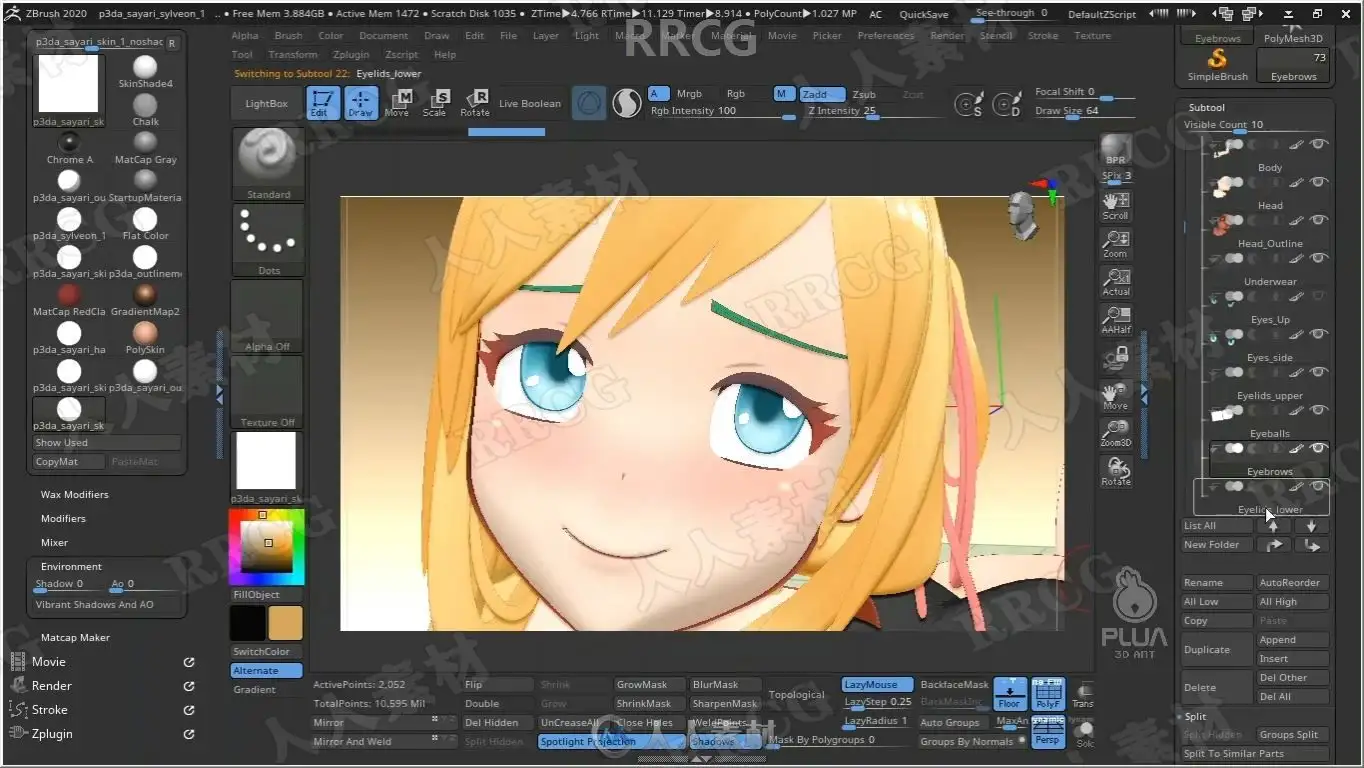Open the Zplugin menu
Image resolution: width=1364 pixels, height=768 pixels.
click(x=351, y=55)
